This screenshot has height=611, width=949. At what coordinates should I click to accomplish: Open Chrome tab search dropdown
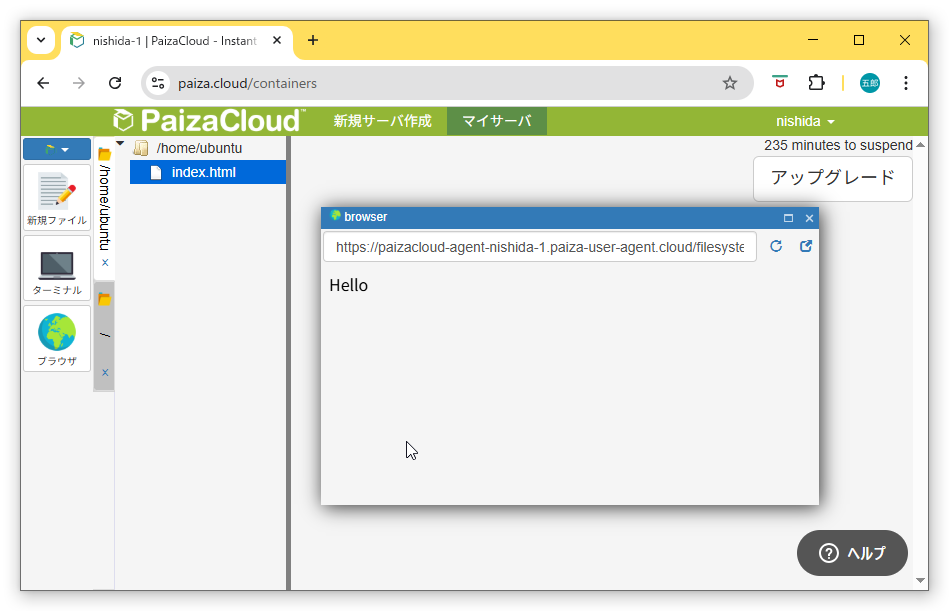(x=41, y=41)
